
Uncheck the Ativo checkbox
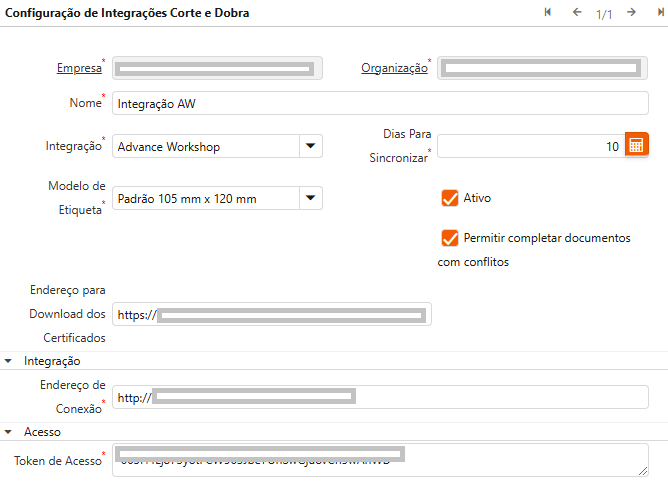point(449,198)
